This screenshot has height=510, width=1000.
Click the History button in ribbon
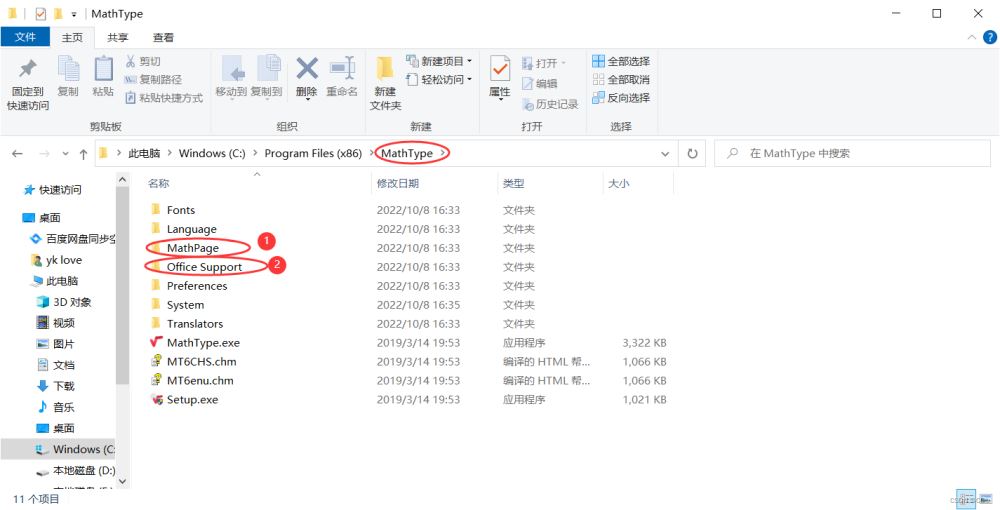point(550,104)
